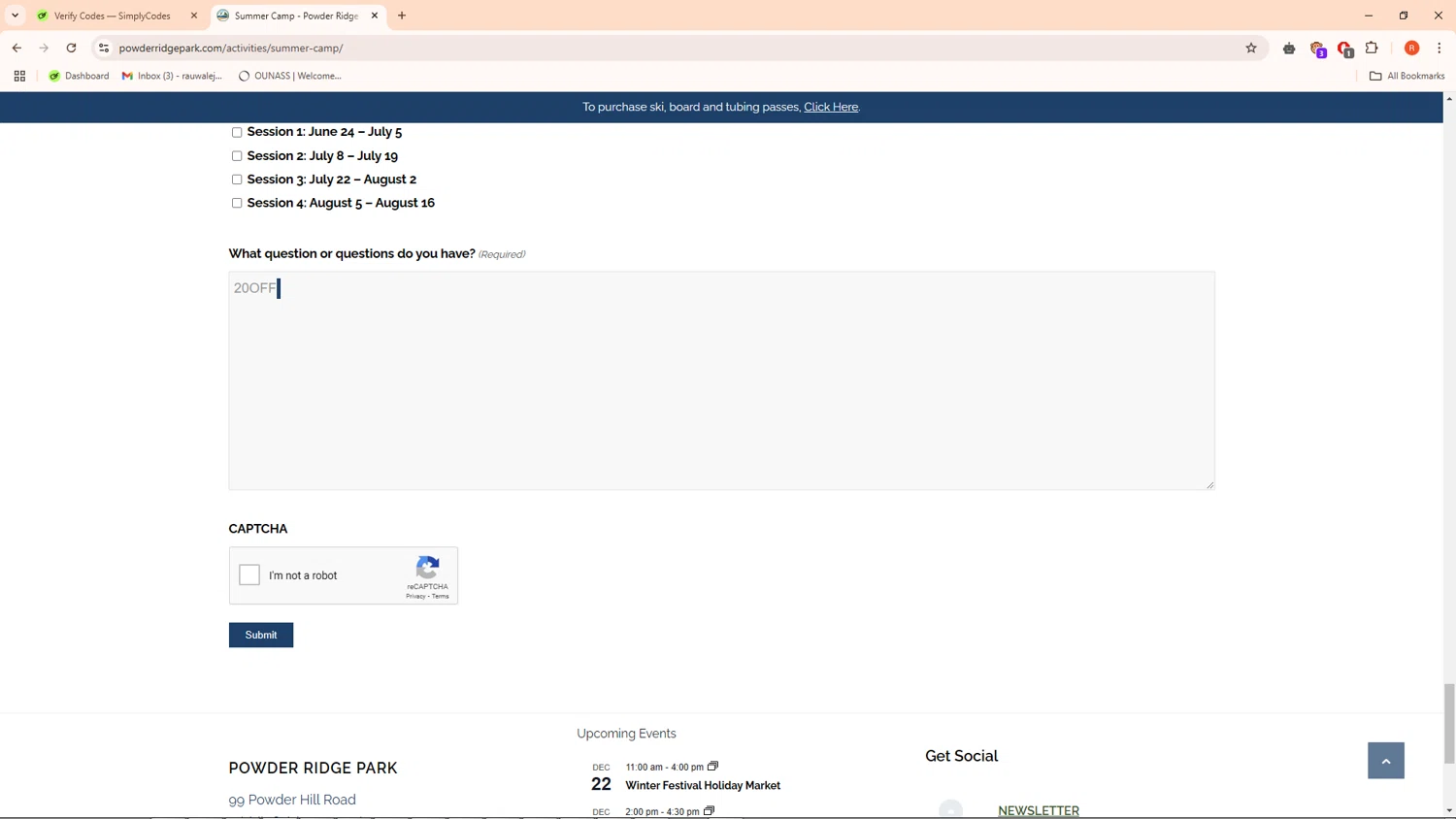Click the red extension icon with badge 1
1456x819 pixels.
[1344, 49]
